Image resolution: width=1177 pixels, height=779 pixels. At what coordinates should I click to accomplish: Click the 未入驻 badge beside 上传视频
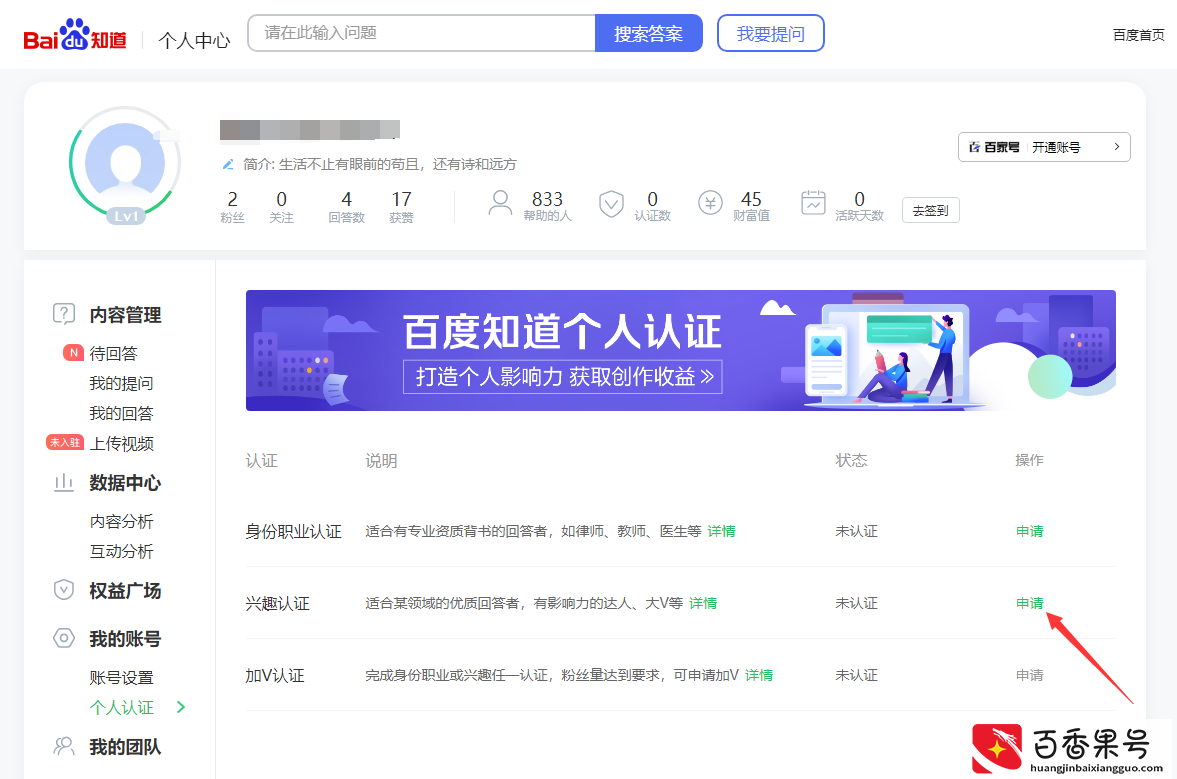(x=65, y=443)
